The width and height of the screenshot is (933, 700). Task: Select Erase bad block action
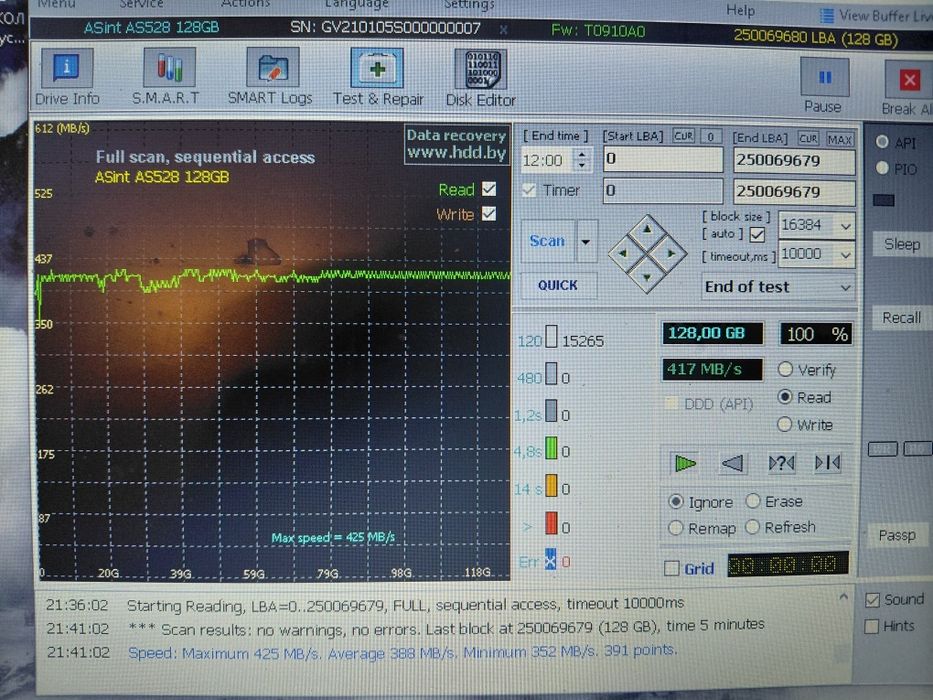click(x=753, y=501)
